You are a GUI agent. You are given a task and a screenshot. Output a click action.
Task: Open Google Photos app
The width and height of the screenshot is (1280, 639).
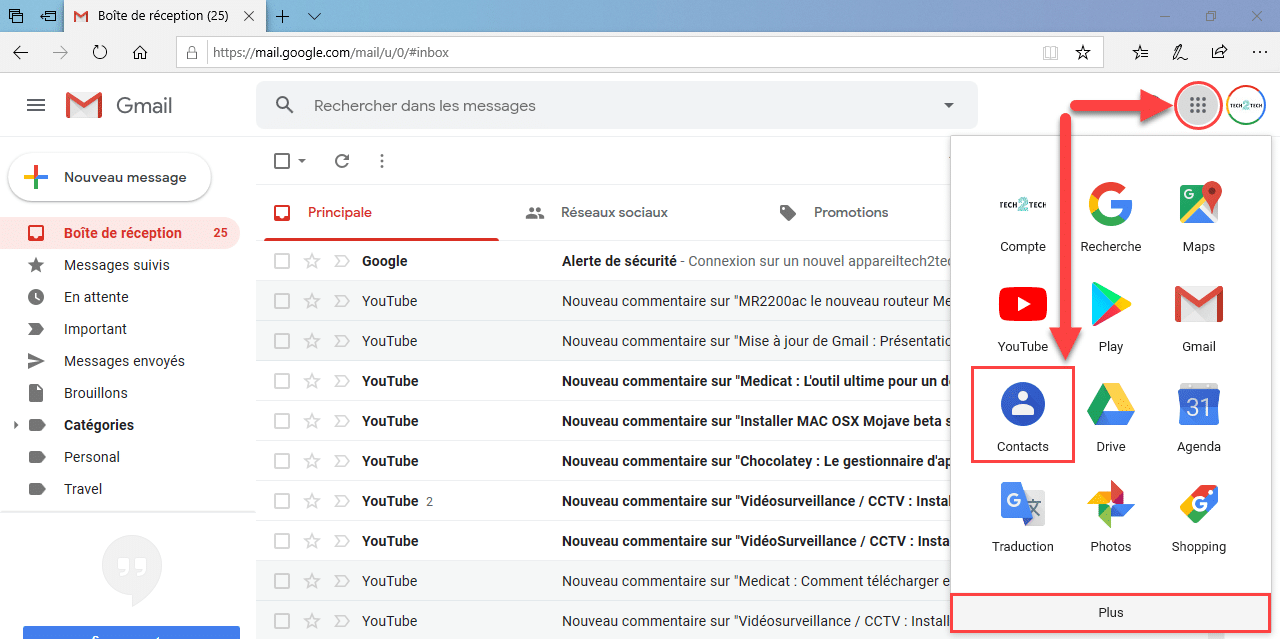coord(1111,515)
